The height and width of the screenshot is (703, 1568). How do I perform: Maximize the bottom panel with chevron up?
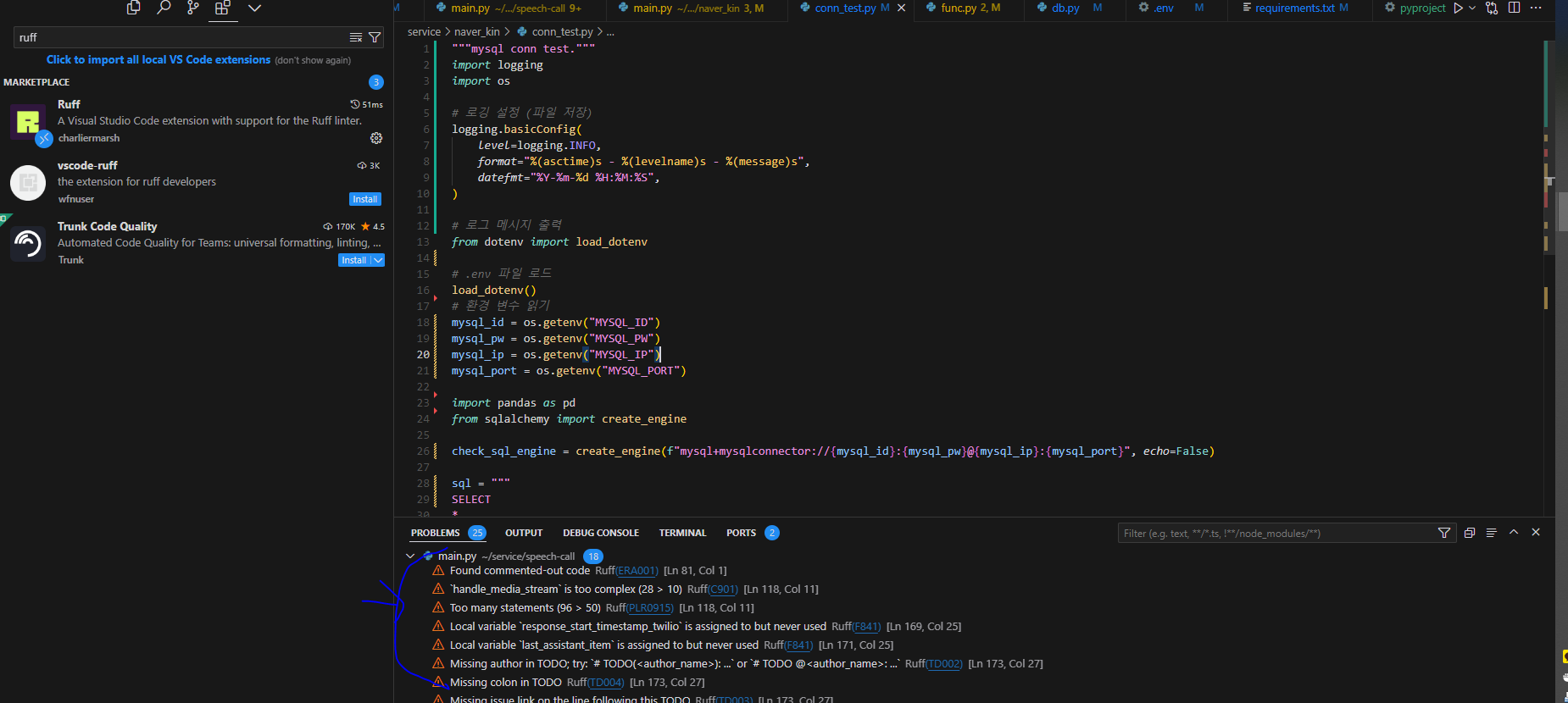(x=1514, y=532)
